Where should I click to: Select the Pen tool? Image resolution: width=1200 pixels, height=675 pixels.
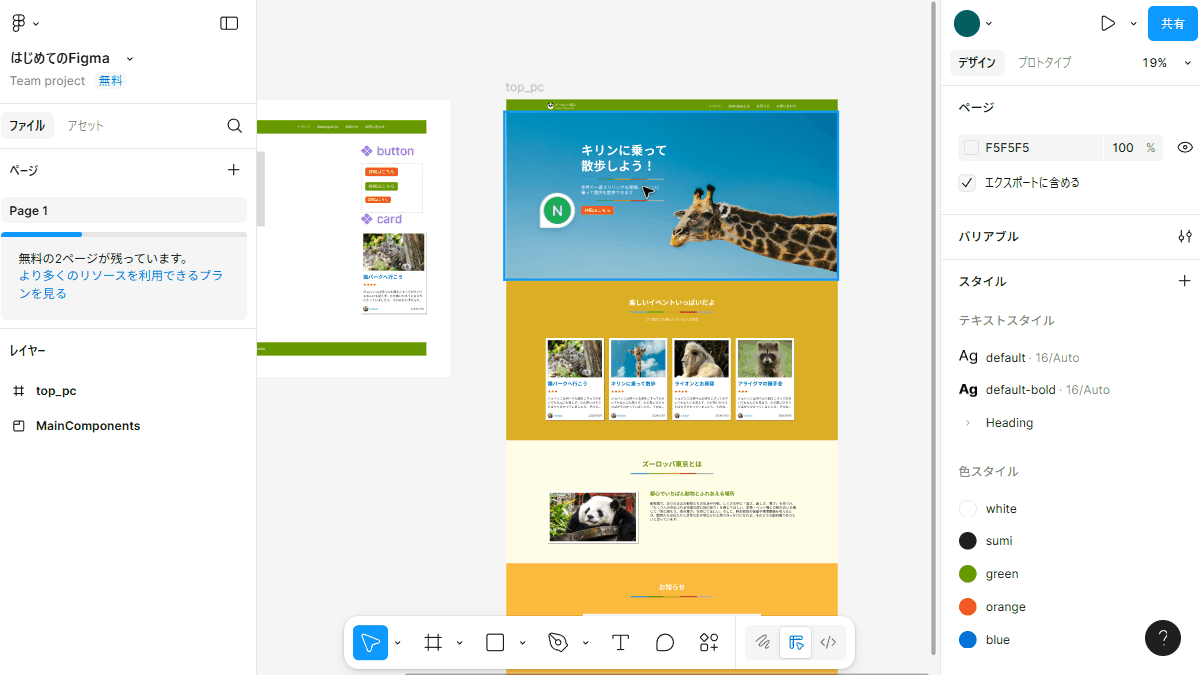558,643
